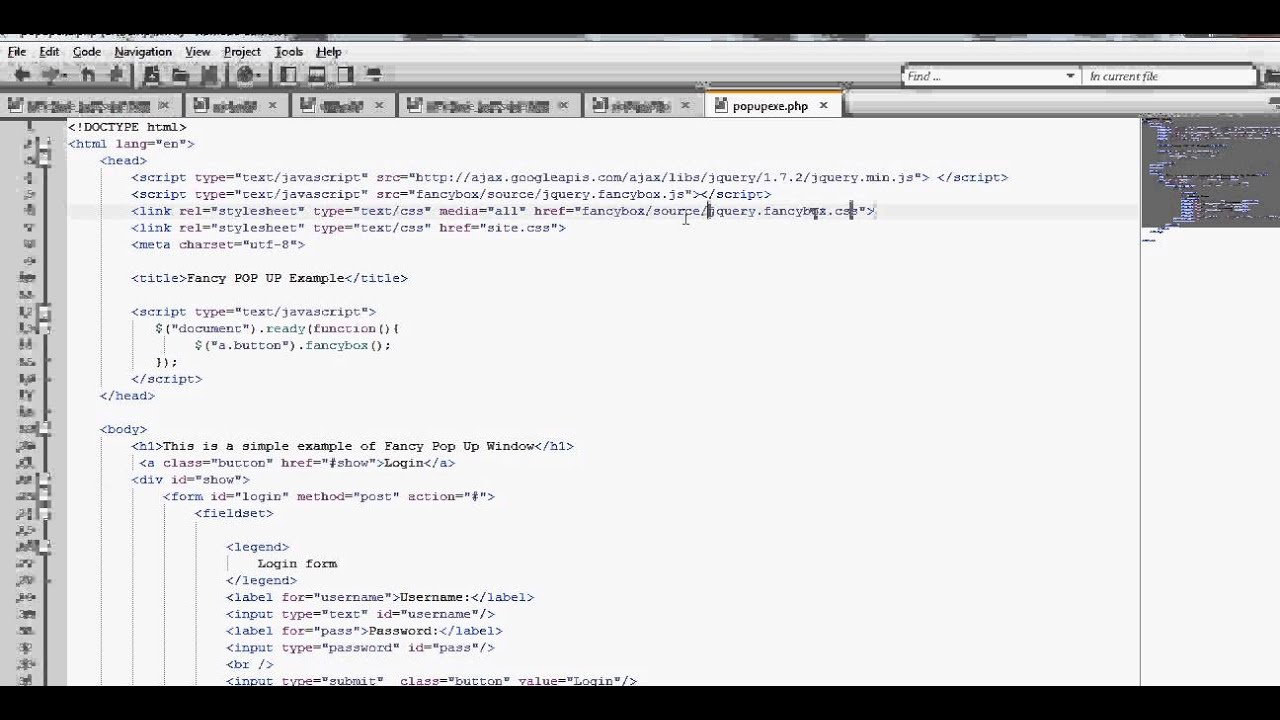This screenshot has width=1280, height=720.
Task: Click the <br /> tag line
Action: click(250, 664)
